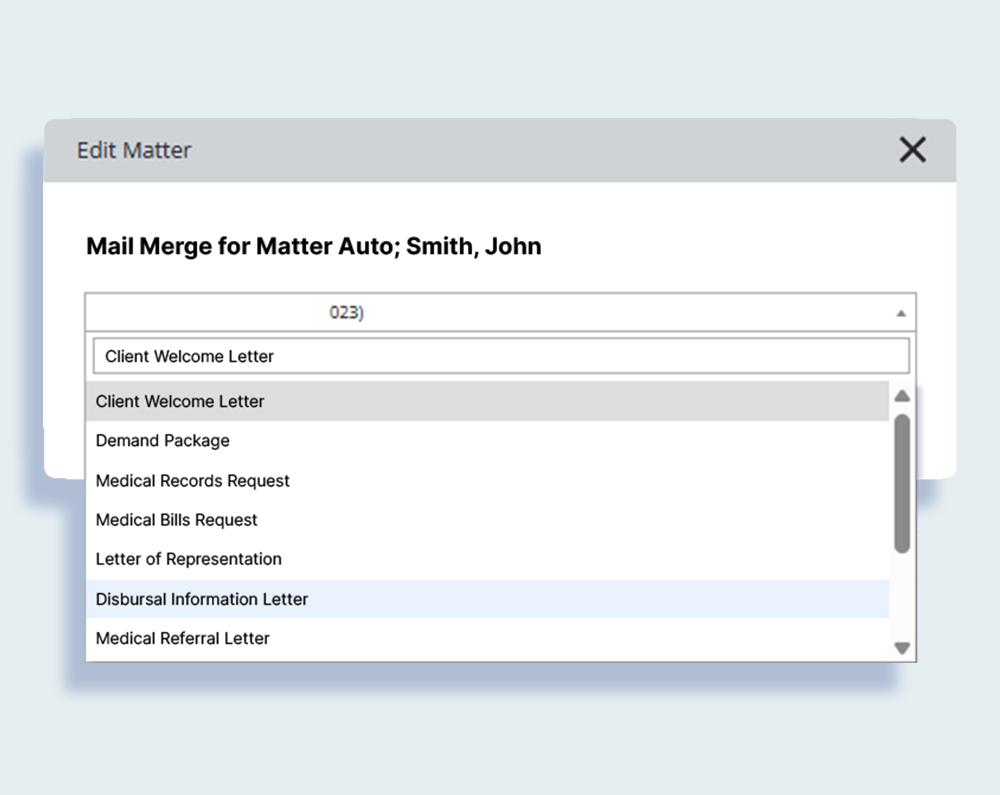
Task: Click the list's scroll down arrow
Action: pyautogui.click(x=902, y=648)
